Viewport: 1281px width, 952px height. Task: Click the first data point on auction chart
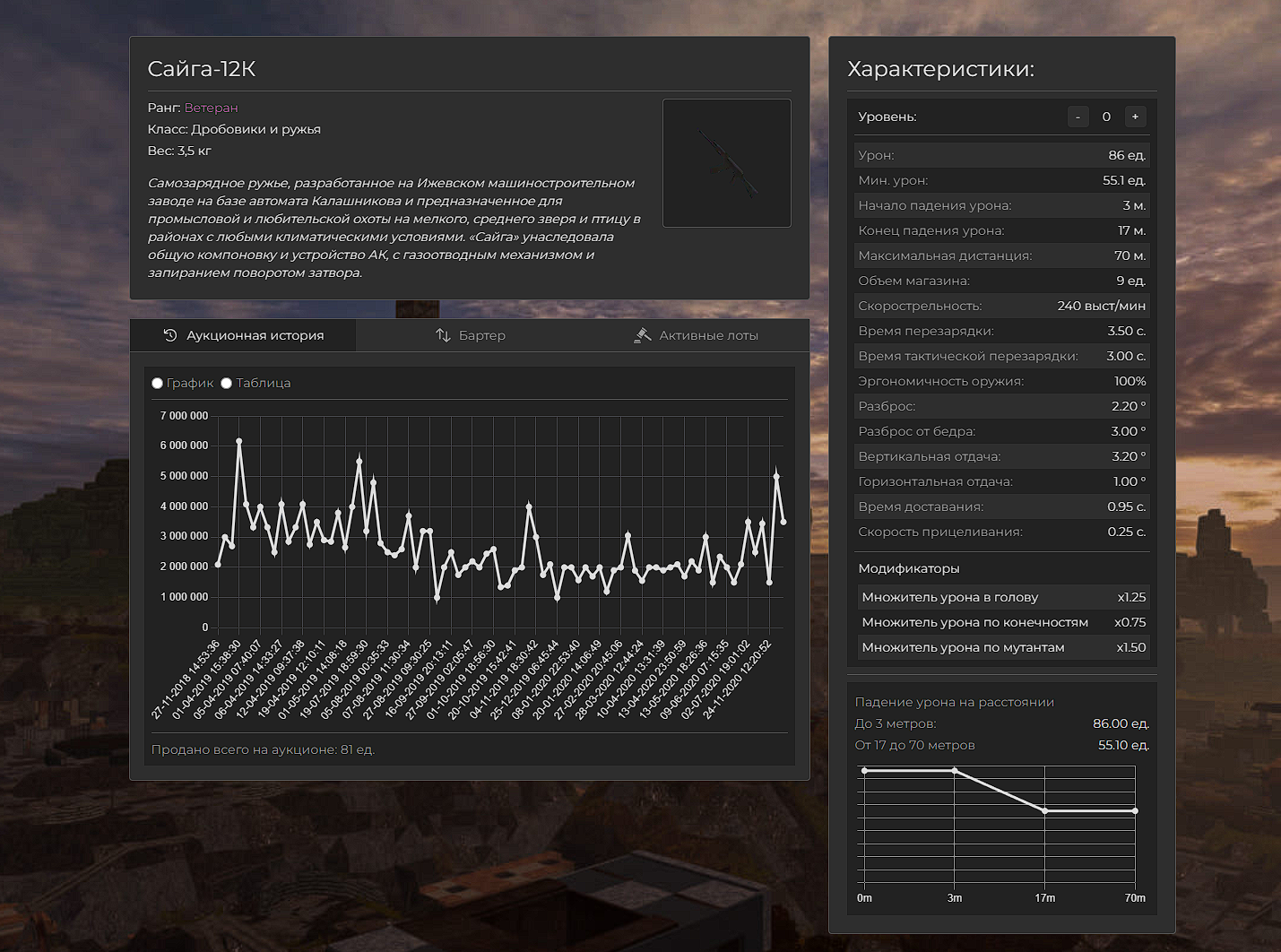(218, 565)
